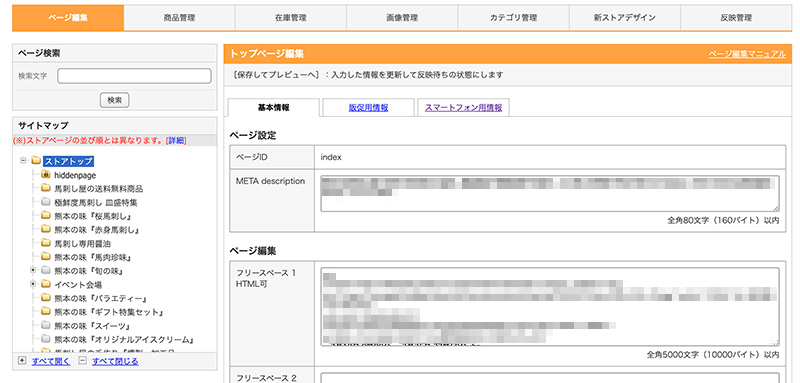Select 馬刺し専用醤油 in the sitemap

click(x=82, y=243)
